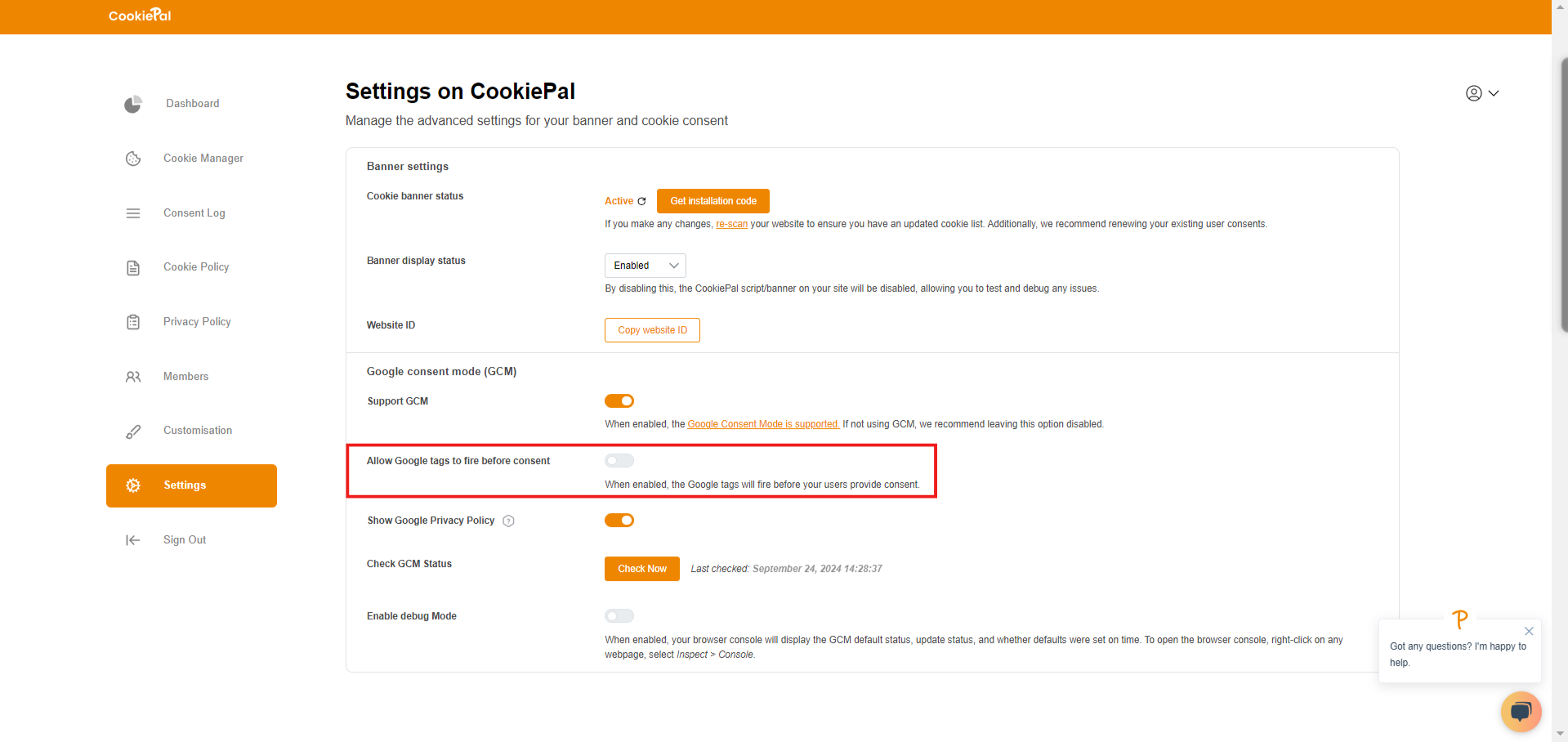This screenshot has width=1568, height=742.
Task: Open the user account avatar icon
Action: [1474, 93]
